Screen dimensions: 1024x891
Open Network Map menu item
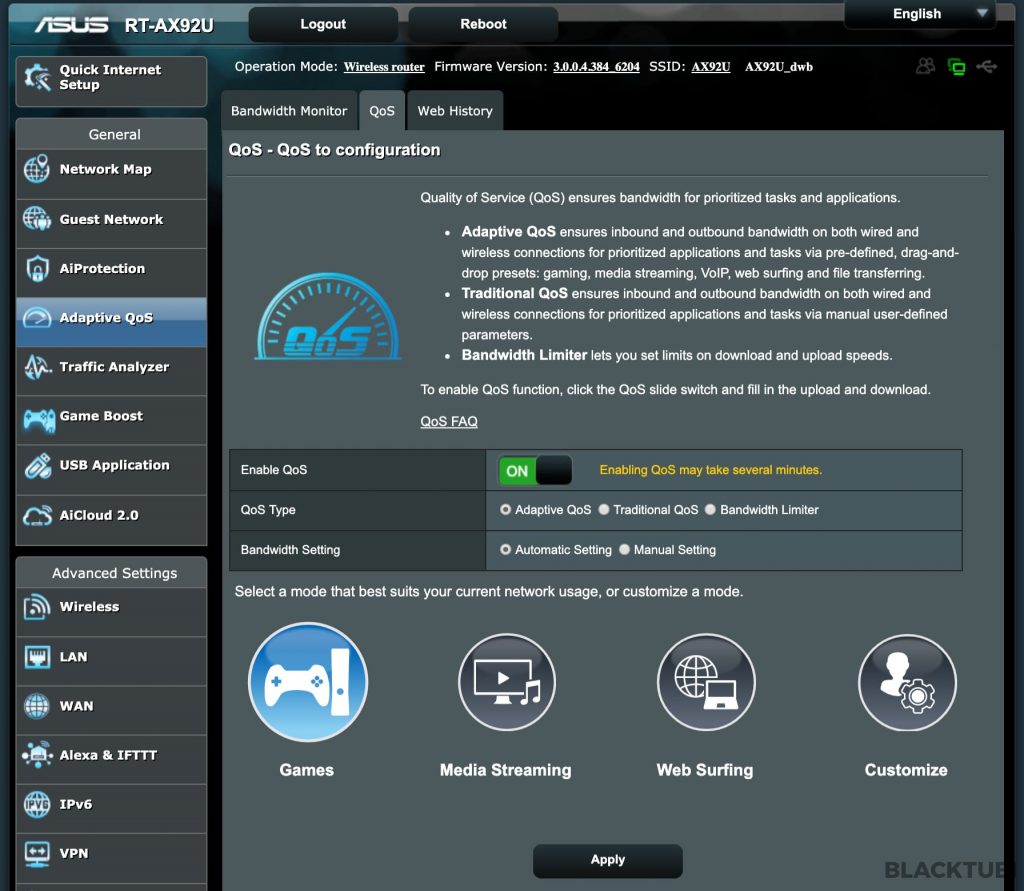(111, 174)
